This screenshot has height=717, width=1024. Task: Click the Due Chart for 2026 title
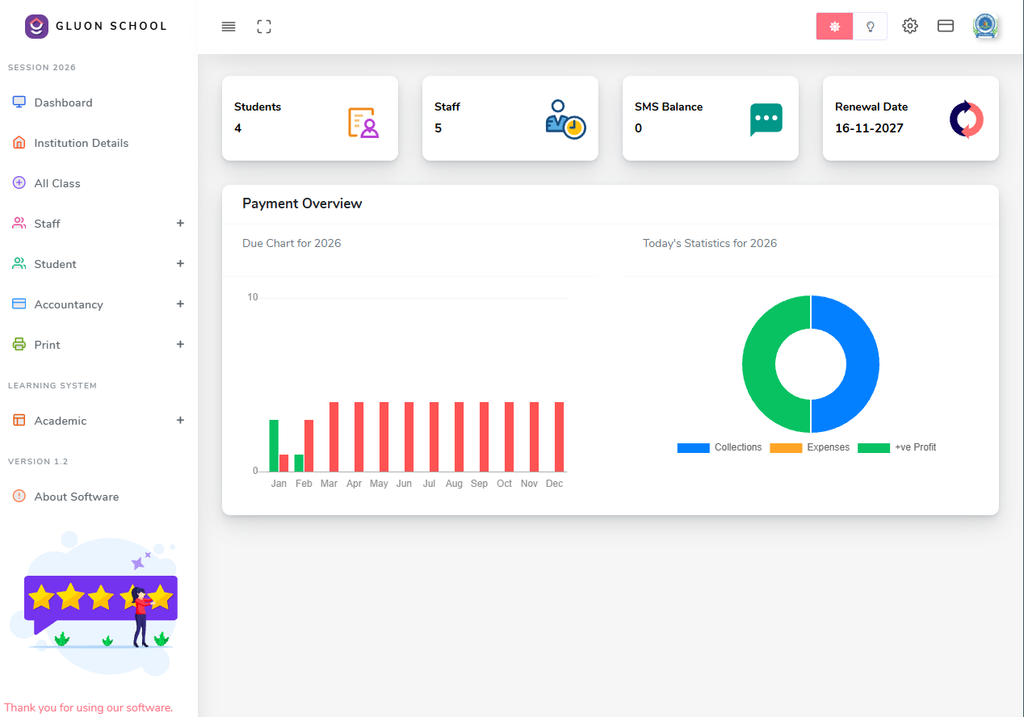click(291, 243)
